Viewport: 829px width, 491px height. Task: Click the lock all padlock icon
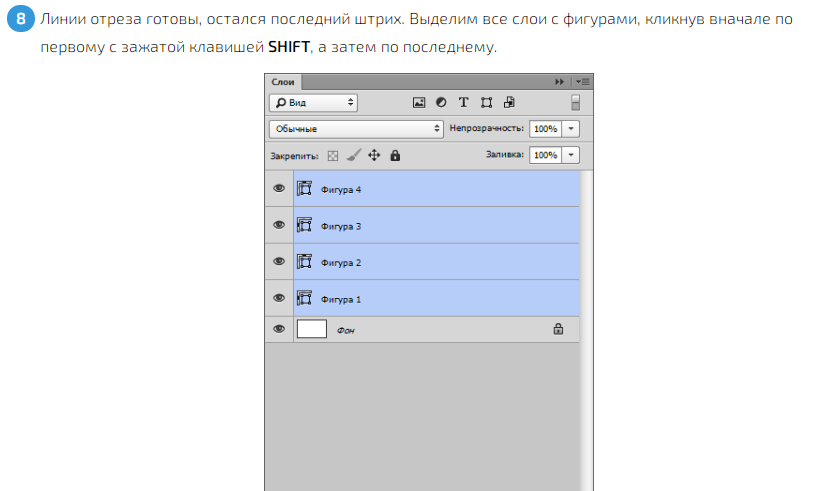pos(395,156)
